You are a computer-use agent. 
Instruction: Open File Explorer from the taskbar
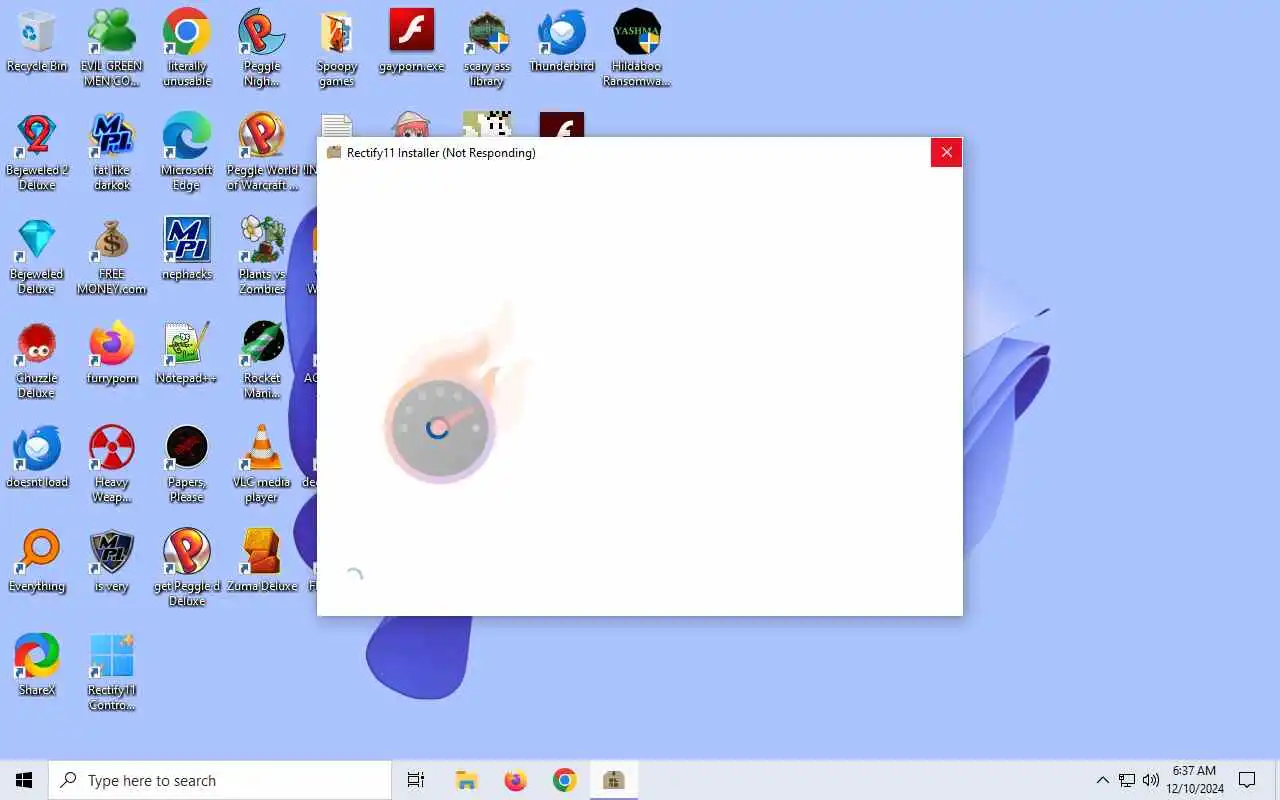[466, 780]
